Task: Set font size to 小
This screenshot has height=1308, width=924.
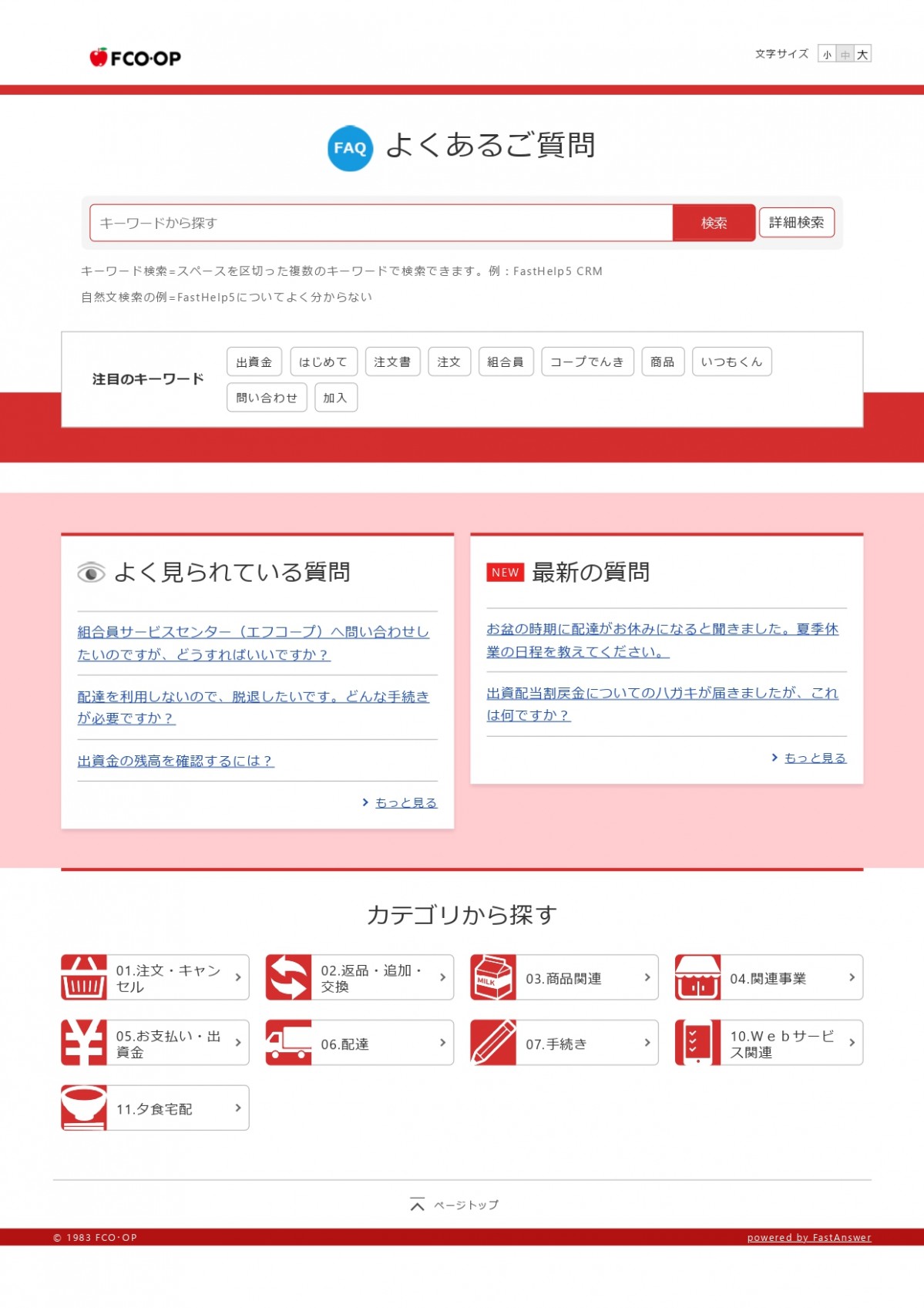Action: coord(827,54)
